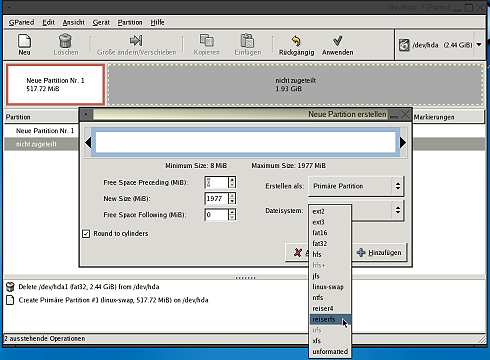Image resolution: width=490 pixels, height=360 pixels.
Task: Click the Kopieren copy icon
Action: pos(207,40)
